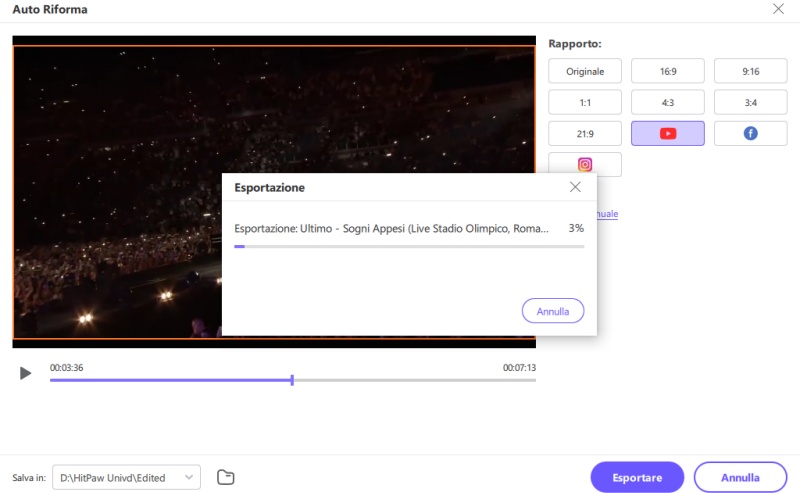Click the Esportazione: Ultimo - Sogni Appesi filename text

point(391,228)
